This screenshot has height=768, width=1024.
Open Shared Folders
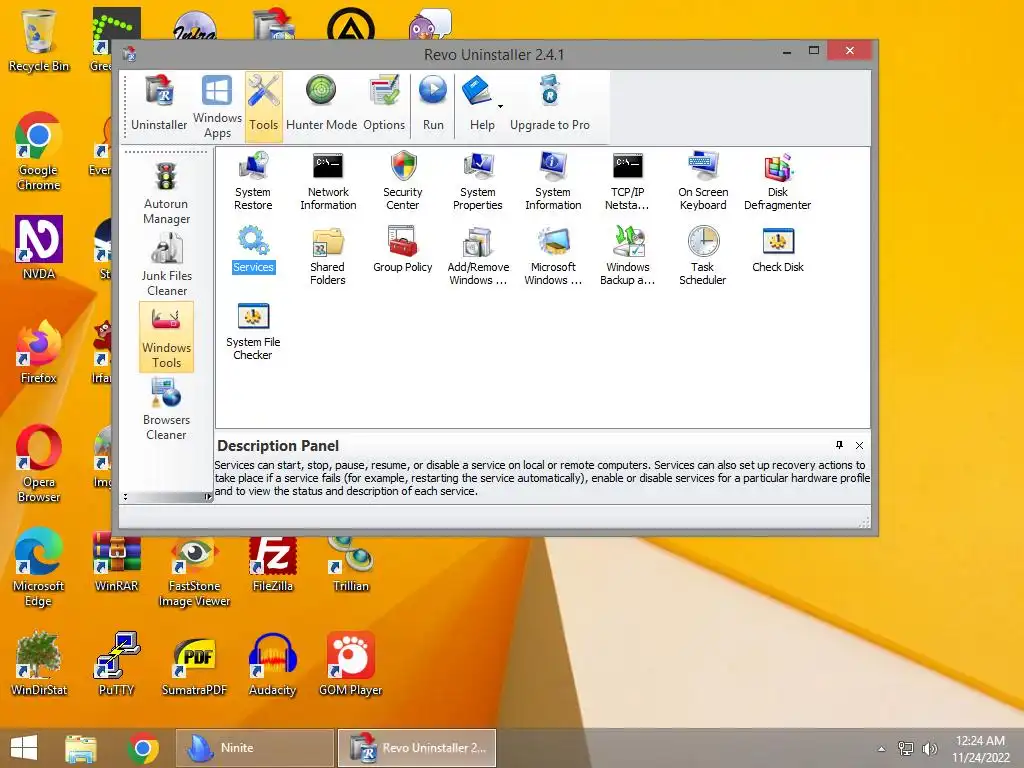tap(328, 256)
